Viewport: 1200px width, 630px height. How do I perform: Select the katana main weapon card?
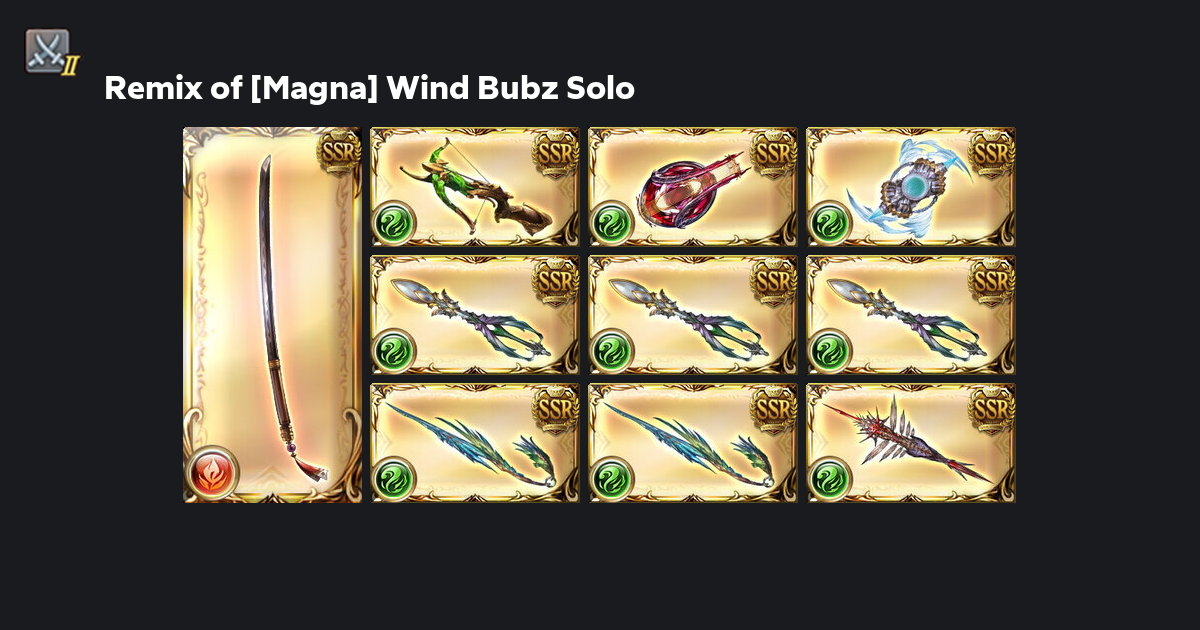coord(272,314)
